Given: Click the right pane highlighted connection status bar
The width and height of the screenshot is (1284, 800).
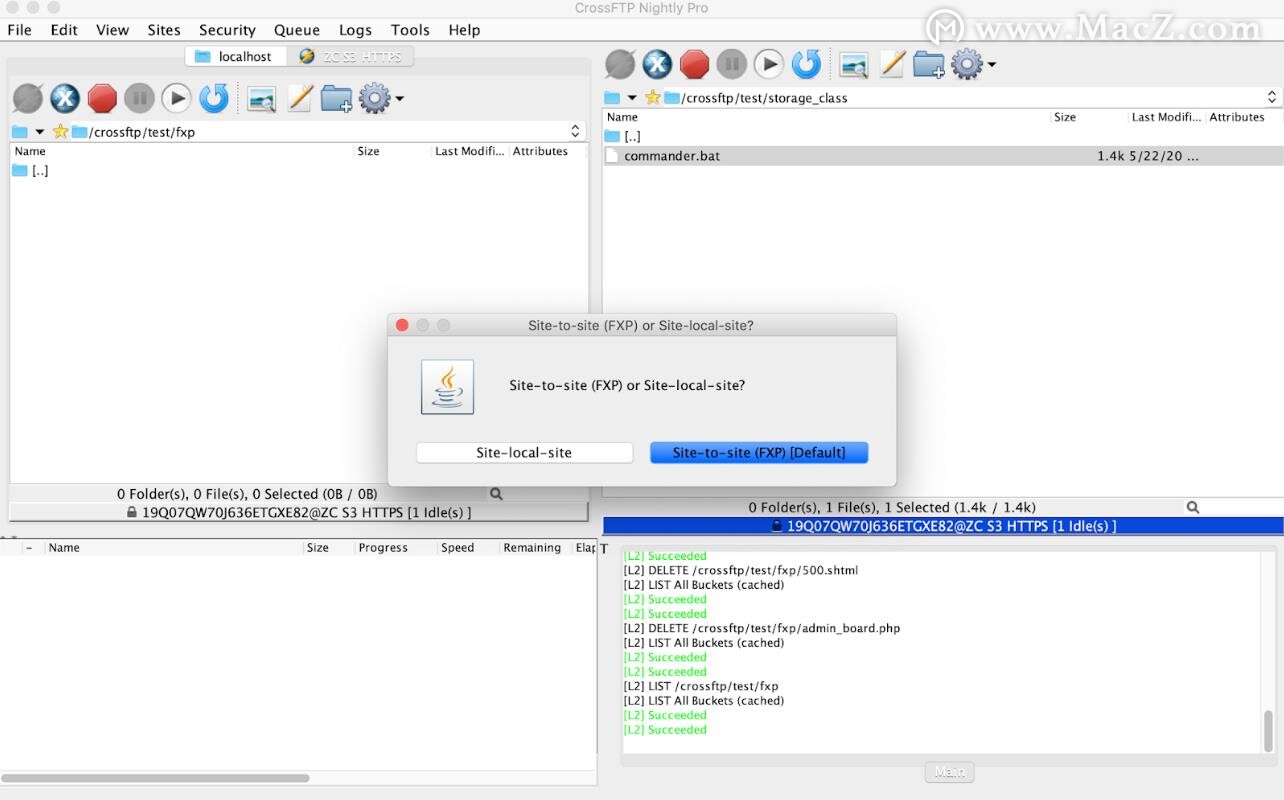Looking at the screenshot, I should 943,526.
